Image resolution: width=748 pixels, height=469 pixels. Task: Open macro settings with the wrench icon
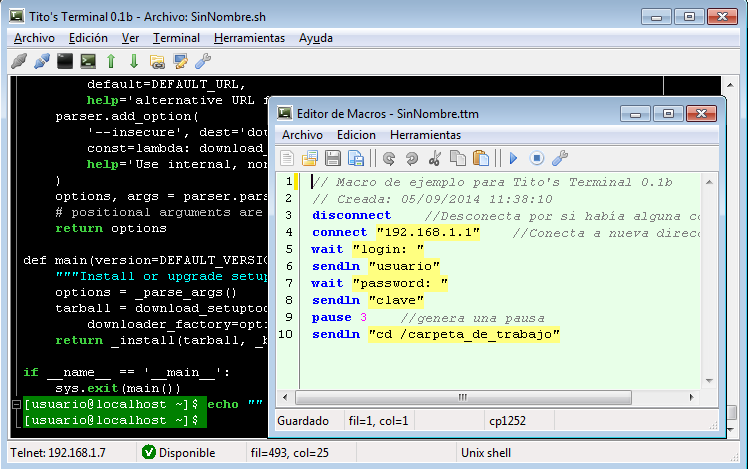pos(560,158)
